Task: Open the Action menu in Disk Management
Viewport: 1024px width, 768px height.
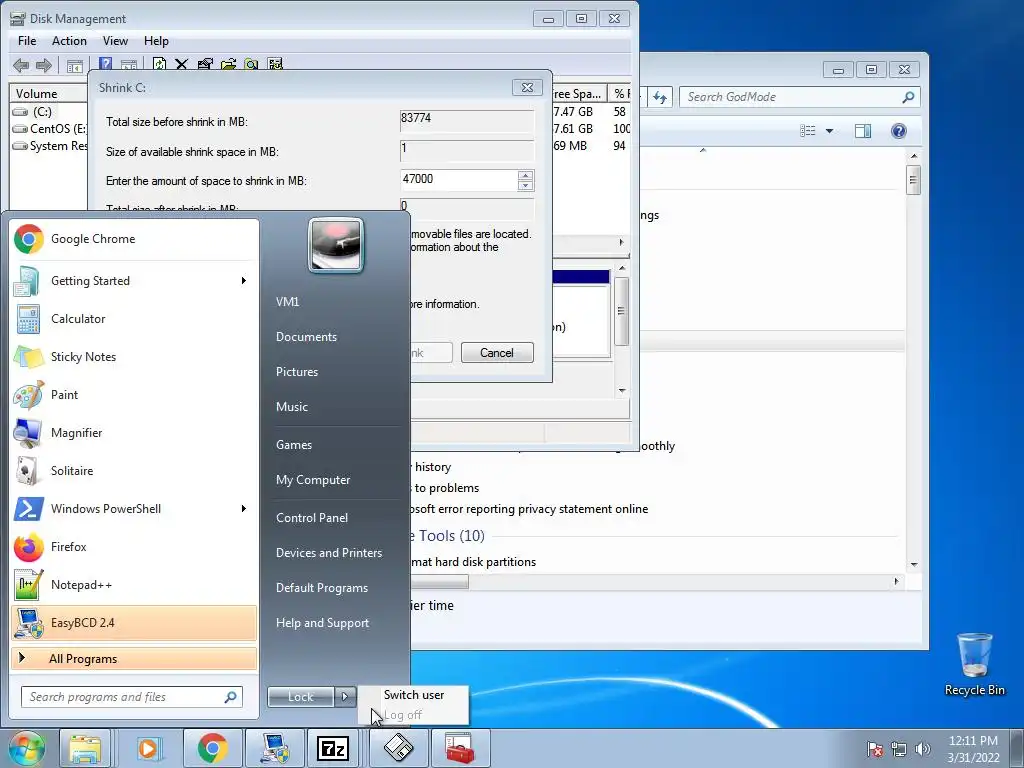Action: coord(69,40)
